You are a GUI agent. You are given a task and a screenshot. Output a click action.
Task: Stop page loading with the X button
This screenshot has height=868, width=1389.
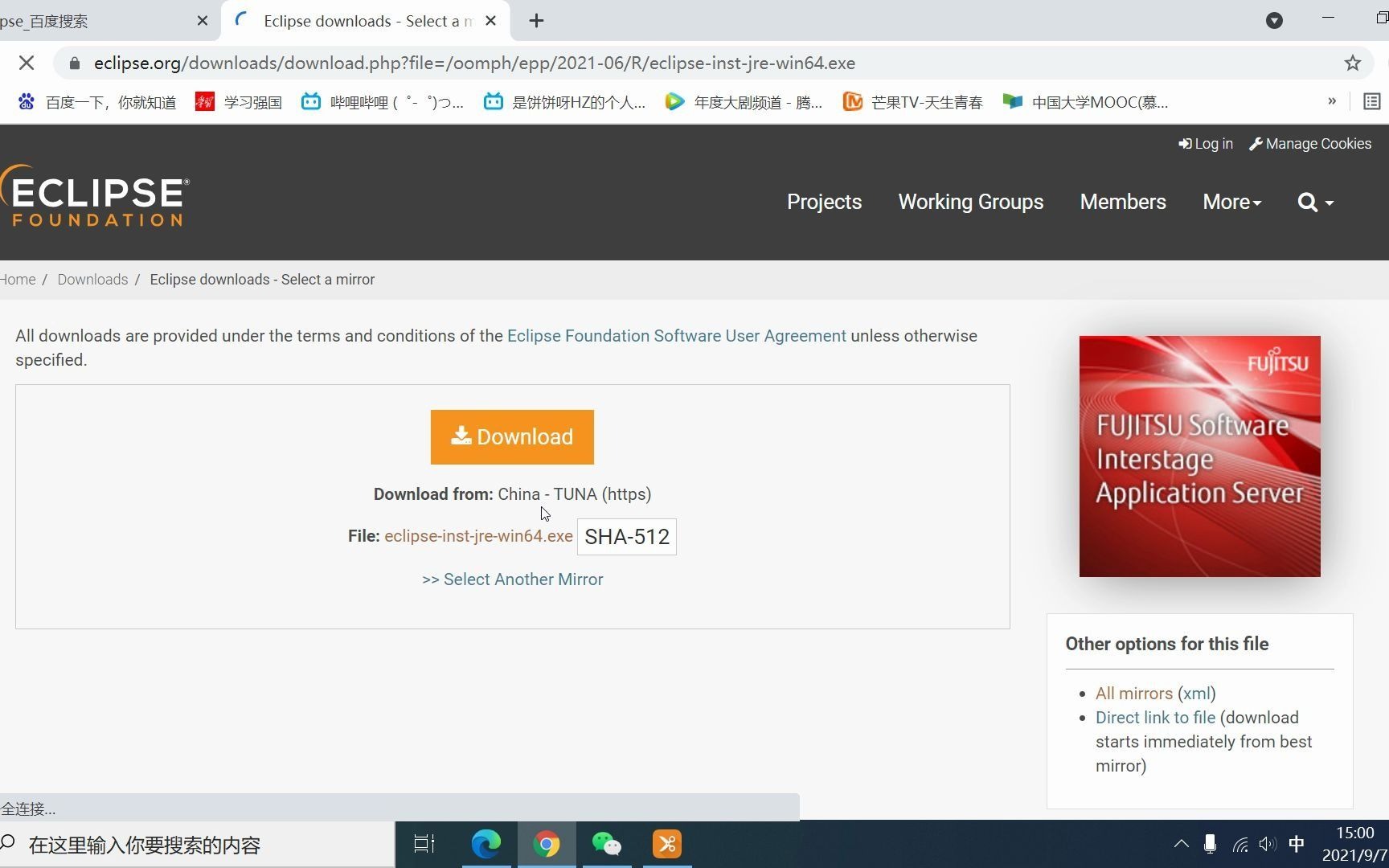point(26,63)
